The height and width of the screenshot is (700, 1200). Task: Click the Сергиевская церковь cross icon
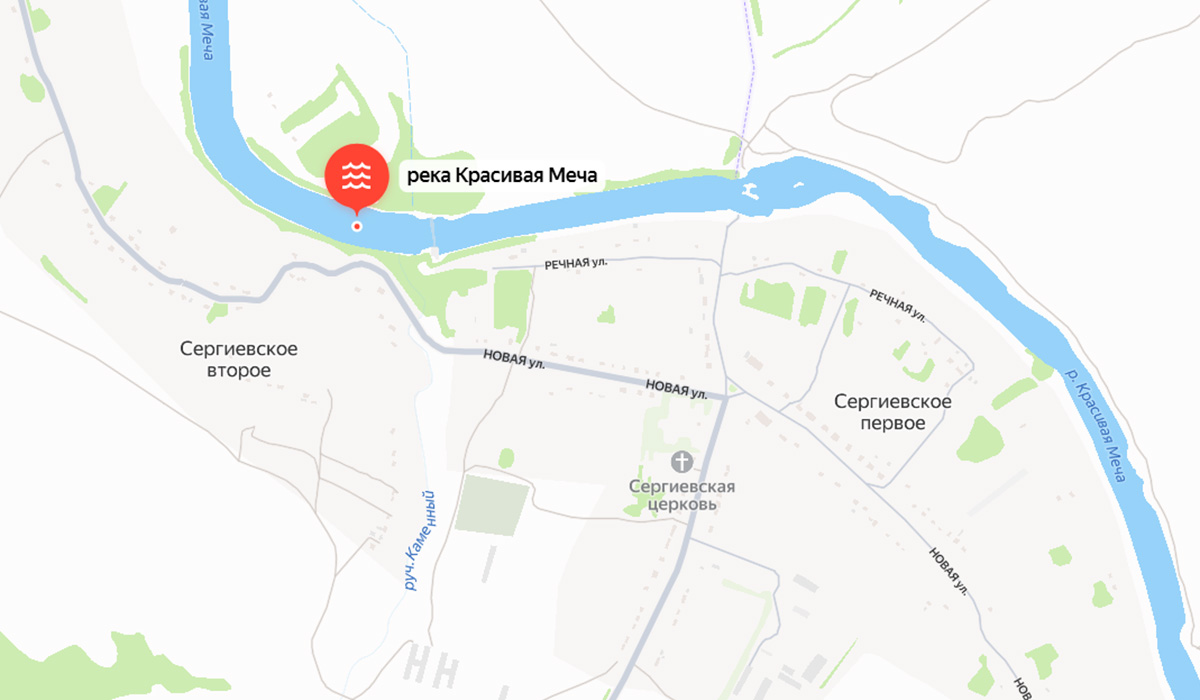(x=682, y=462)
